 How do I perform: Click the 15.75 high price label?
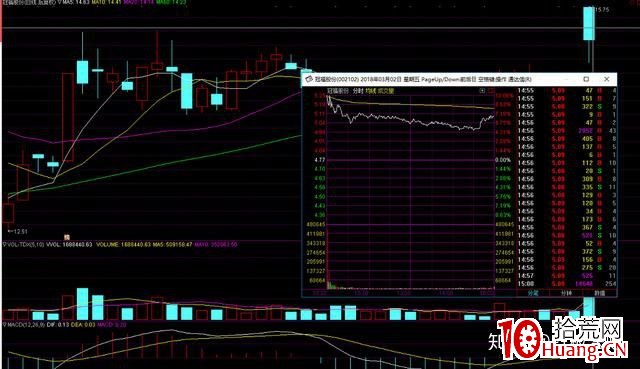pyautogui.click(x=602, y=9)
